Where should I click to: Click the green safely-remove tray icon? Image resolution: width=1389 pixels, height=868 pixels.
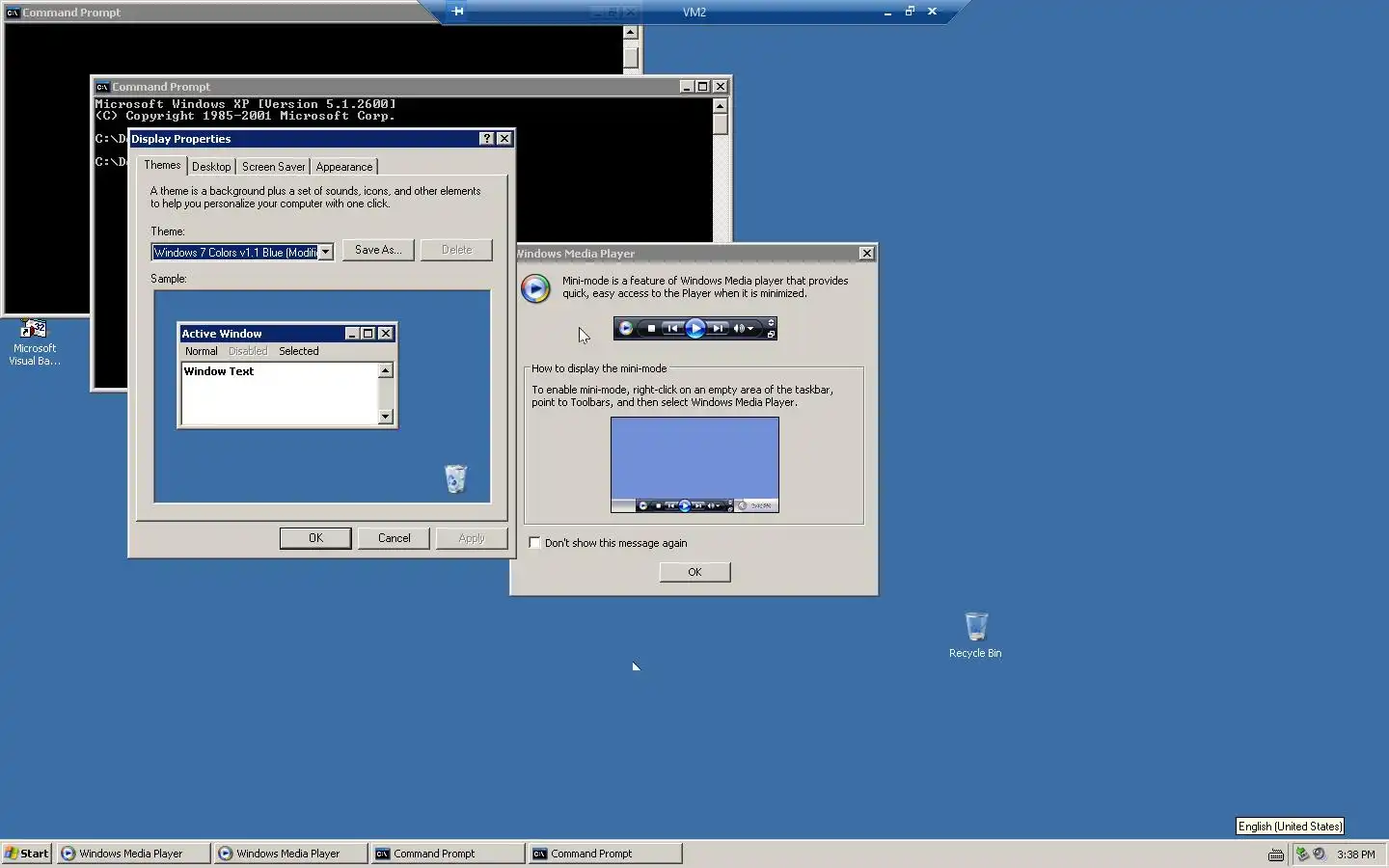(1302, 854)
